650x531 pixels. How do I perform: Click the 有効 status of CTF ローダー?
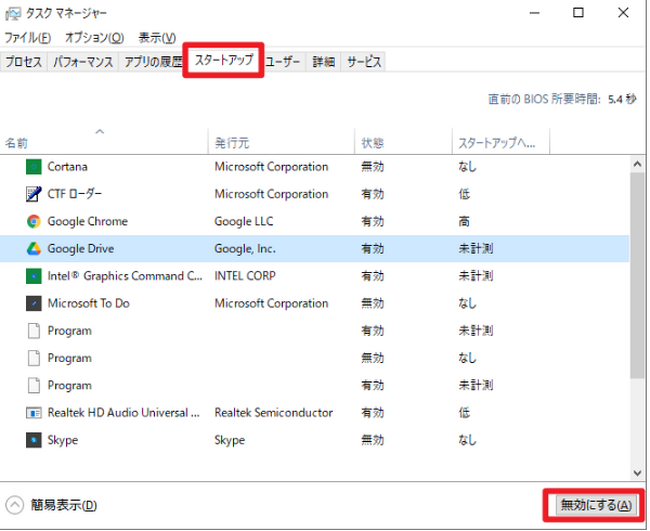pos(372,194)
